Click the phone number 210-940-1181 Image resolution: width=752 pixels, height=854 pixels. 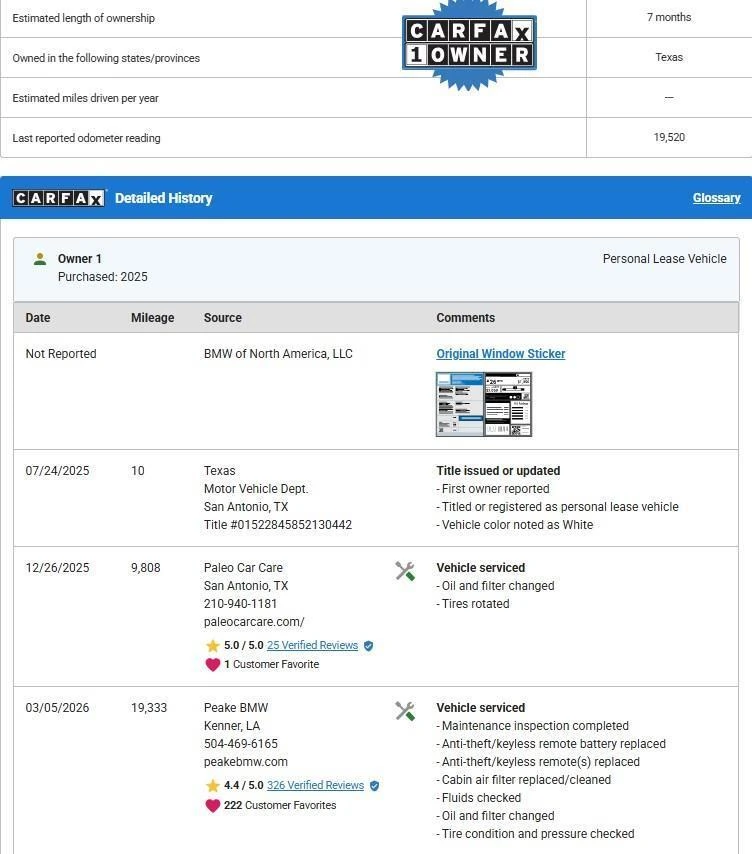click(240, 603)
